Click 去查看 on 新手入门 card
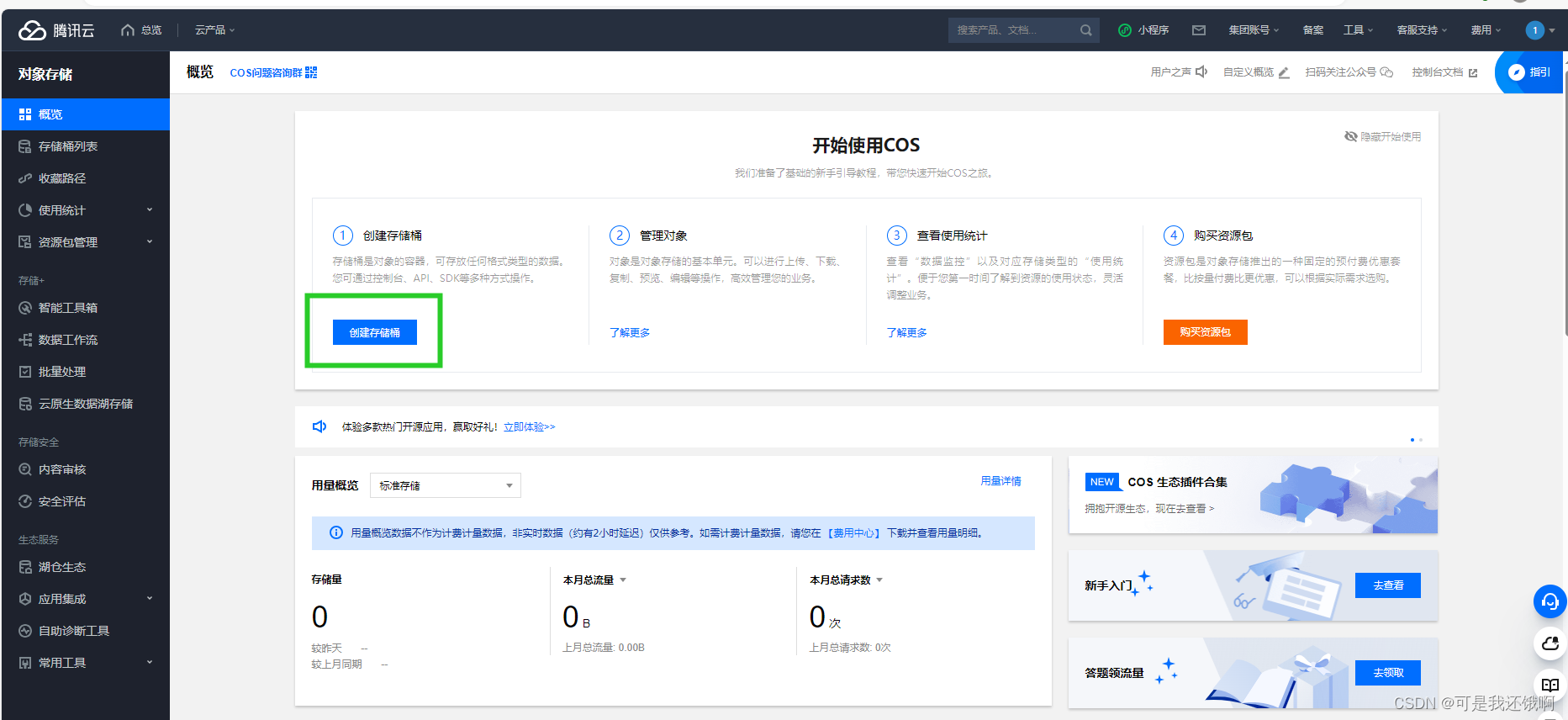This screenshot has width=1568, height=720. [1388, 585]
